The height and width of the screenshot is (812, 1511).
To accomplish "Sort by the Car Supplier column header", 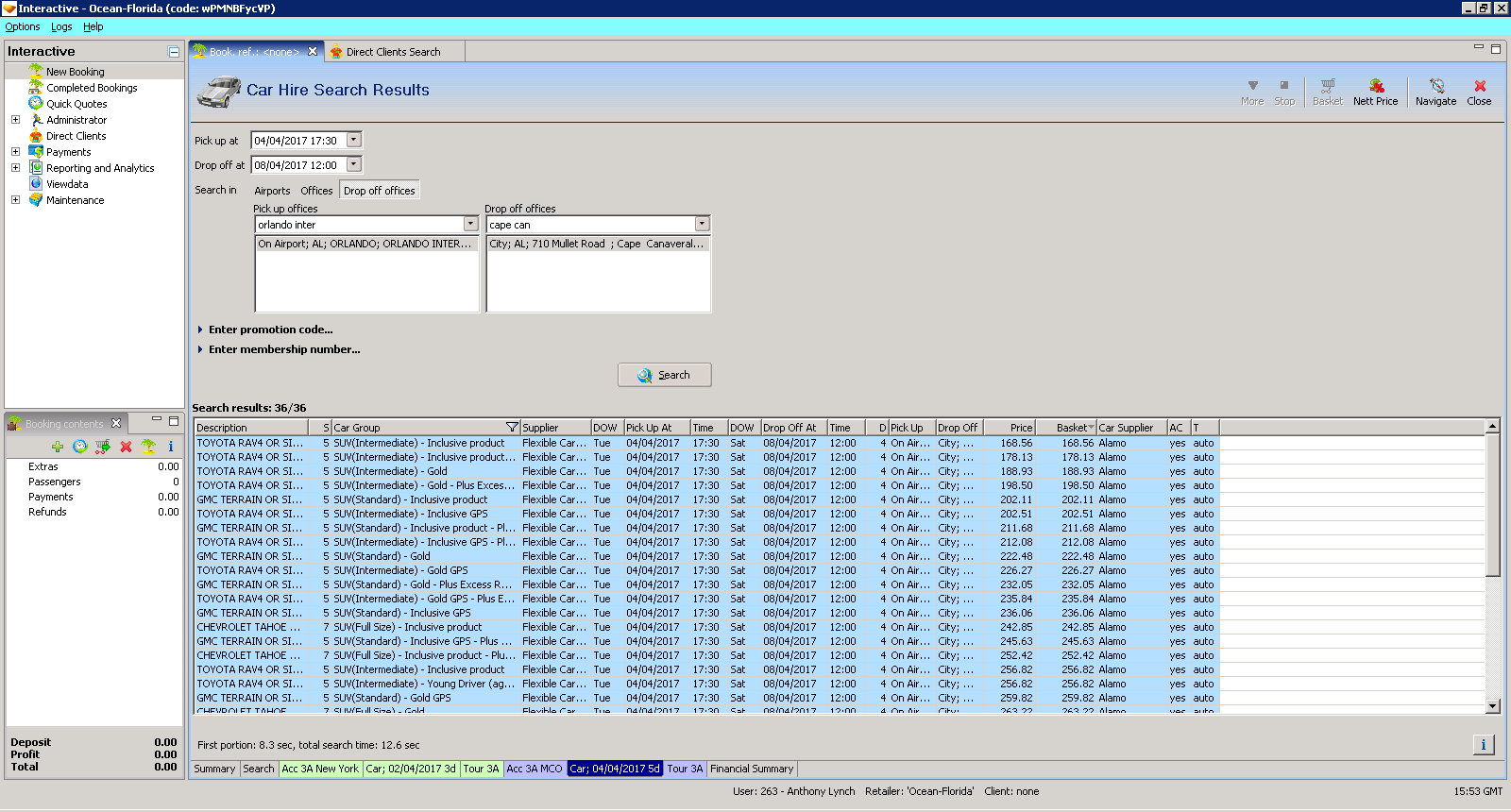I will click(x=1131, y=428).
